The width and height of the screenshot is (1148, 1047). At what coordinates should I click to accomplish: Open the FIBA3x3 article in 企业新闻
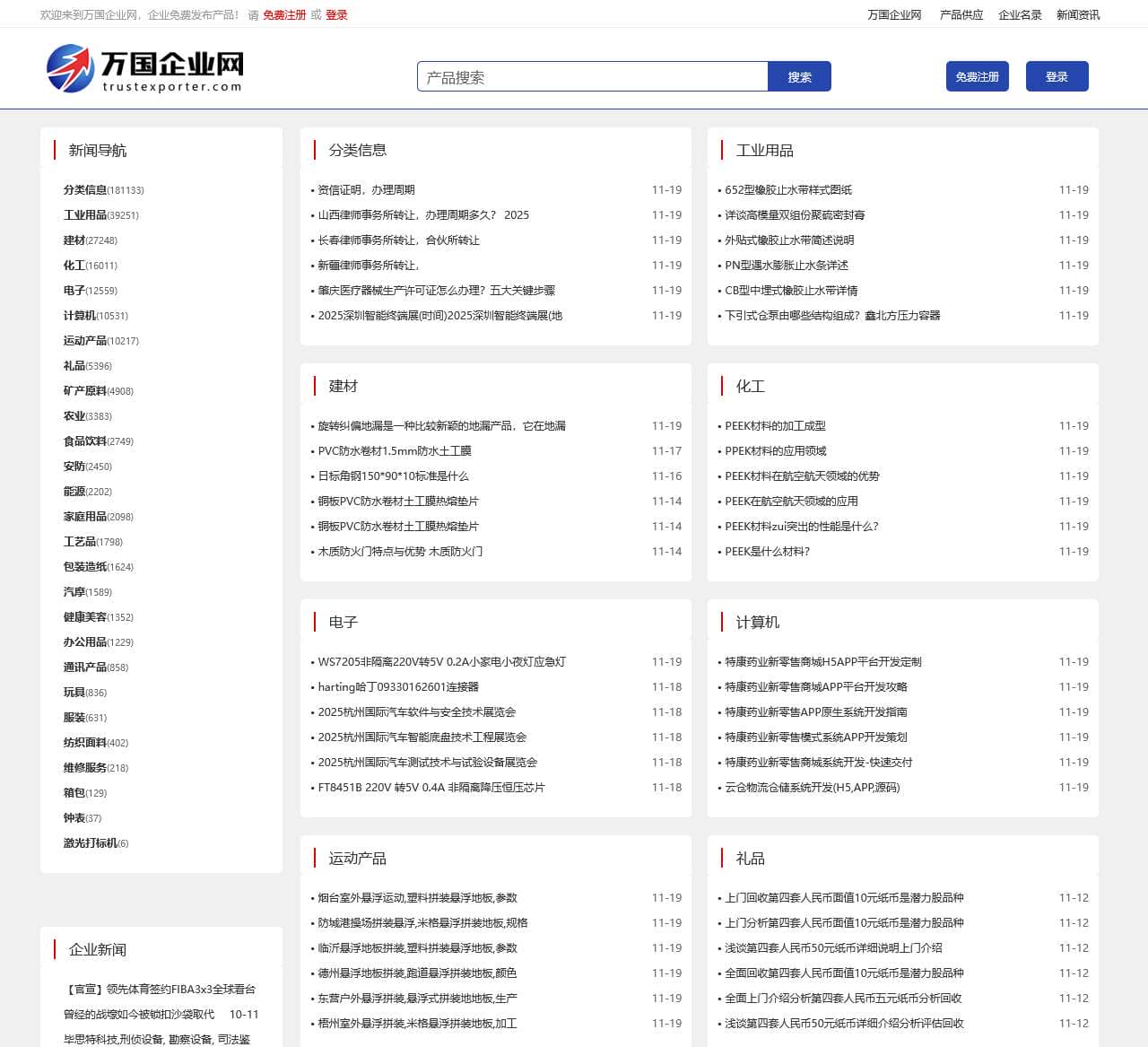(x=161, y=990)
